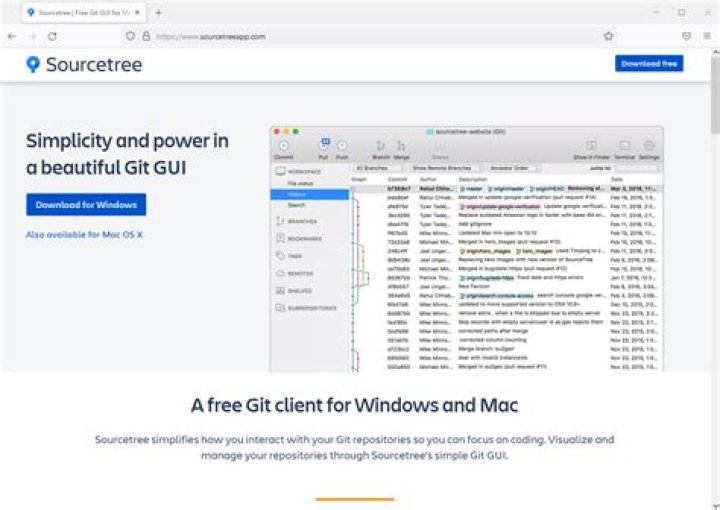Click the Sourcetree logo icon

coord(33,64)
